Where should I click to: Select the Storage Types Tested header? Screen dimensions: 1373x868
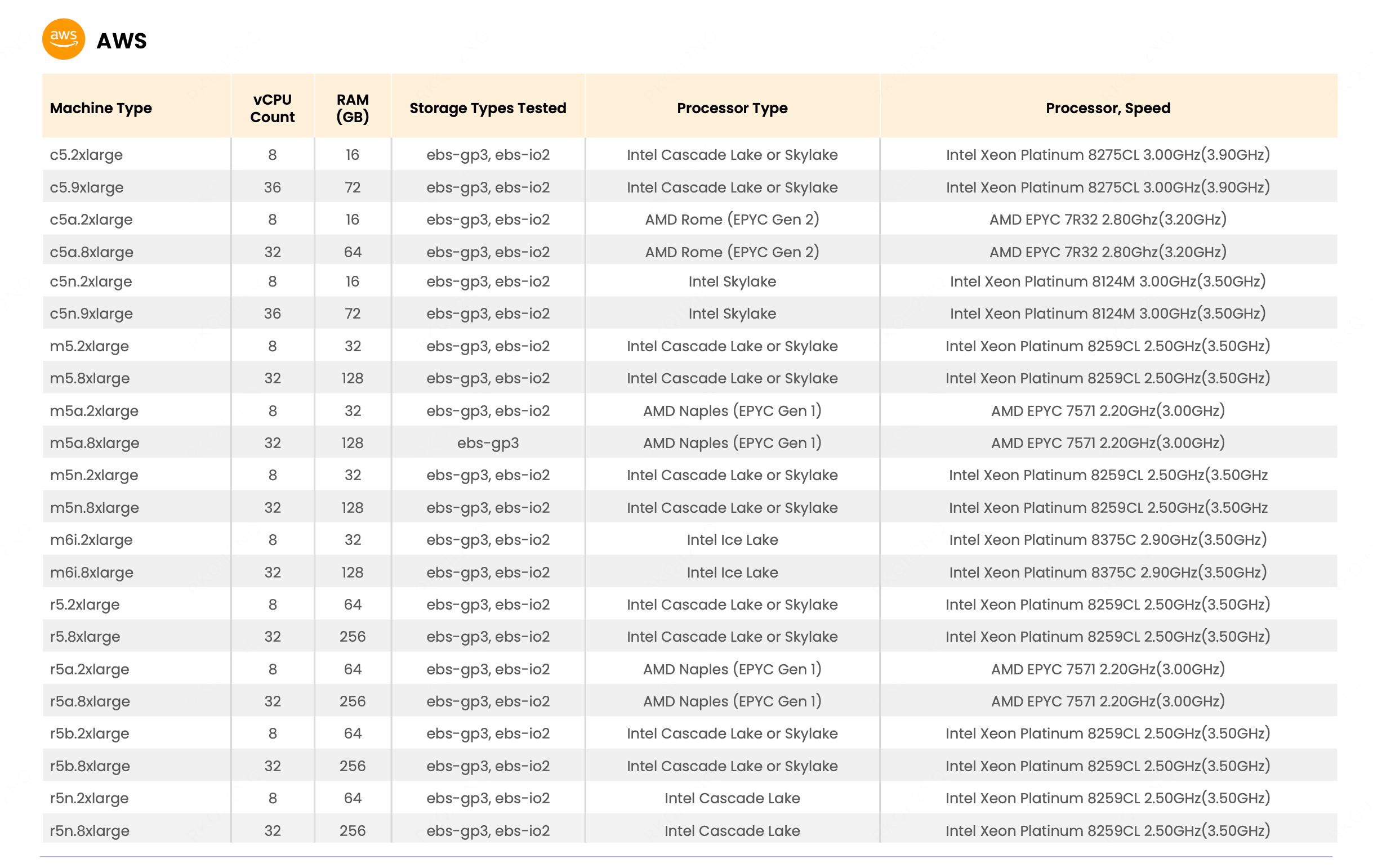coord(488,108)
